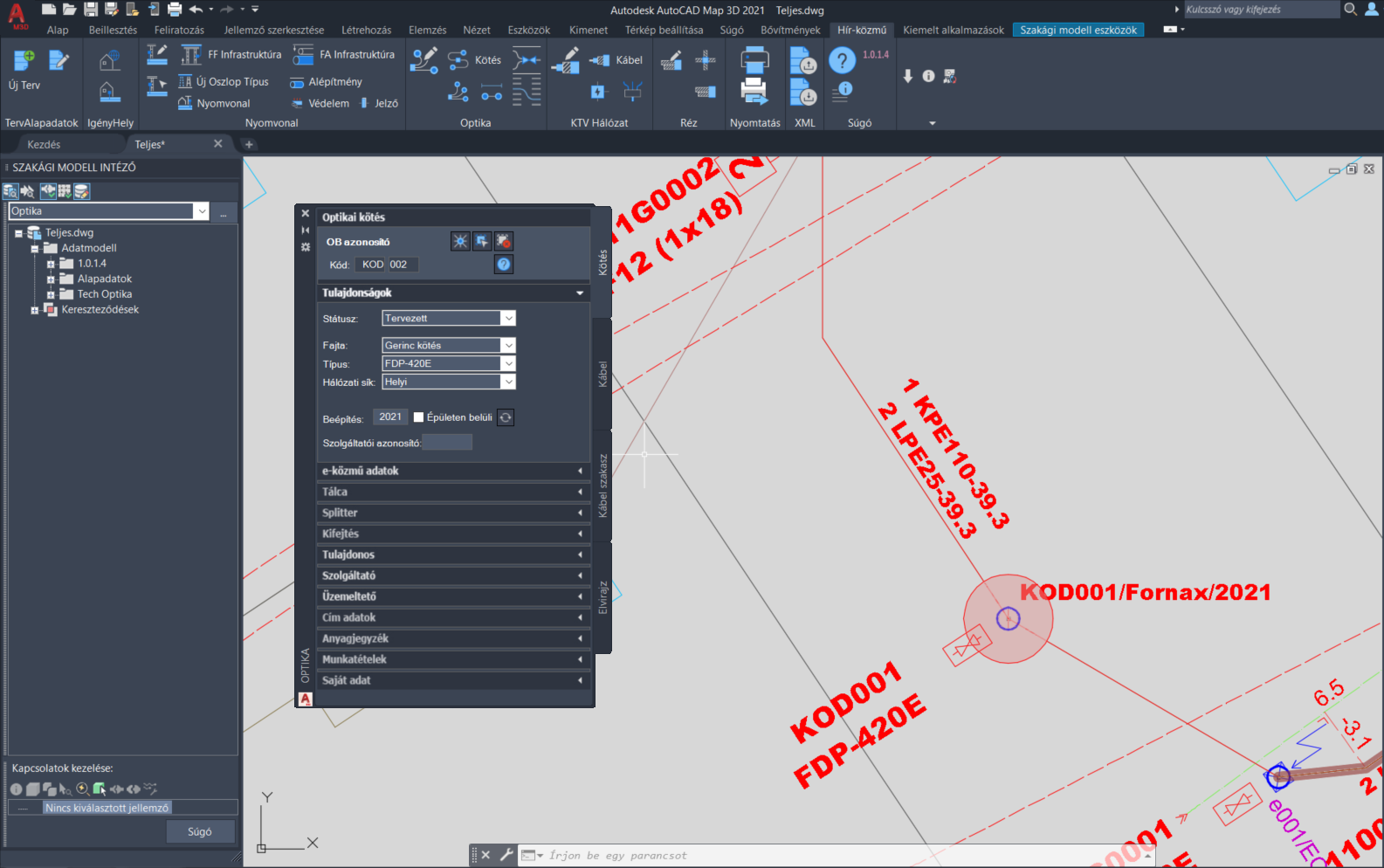Click the XML export icon
The height and width of the screenshot is (868, 1384).
(803, 61)
